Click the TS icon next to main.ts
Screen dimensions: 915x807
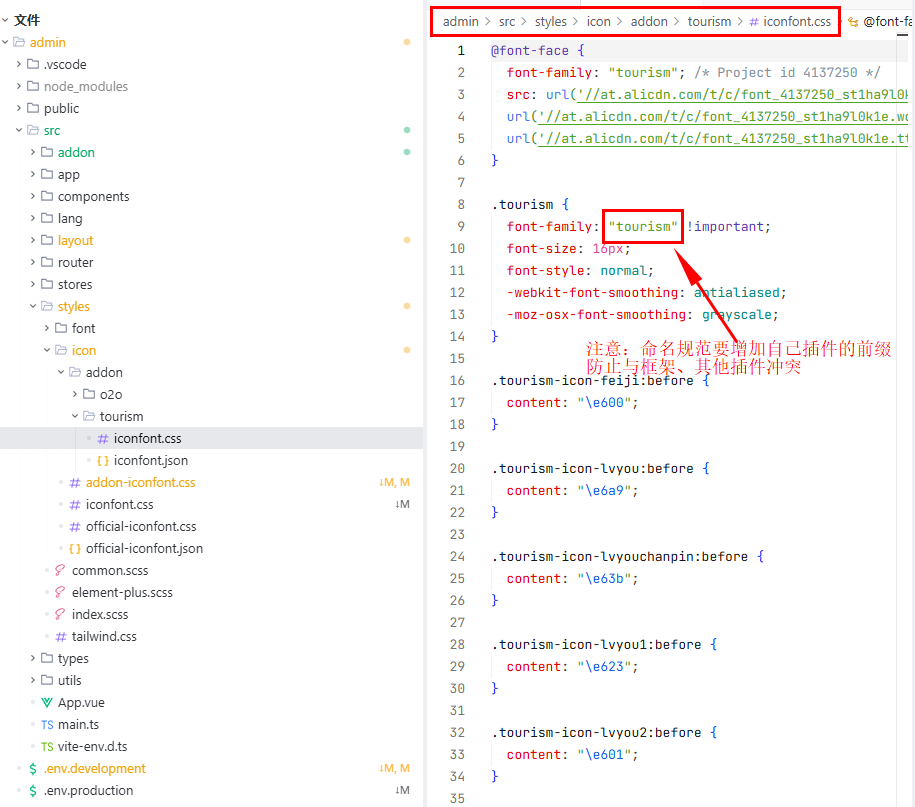pyautogui.click(x=47, y=725)
